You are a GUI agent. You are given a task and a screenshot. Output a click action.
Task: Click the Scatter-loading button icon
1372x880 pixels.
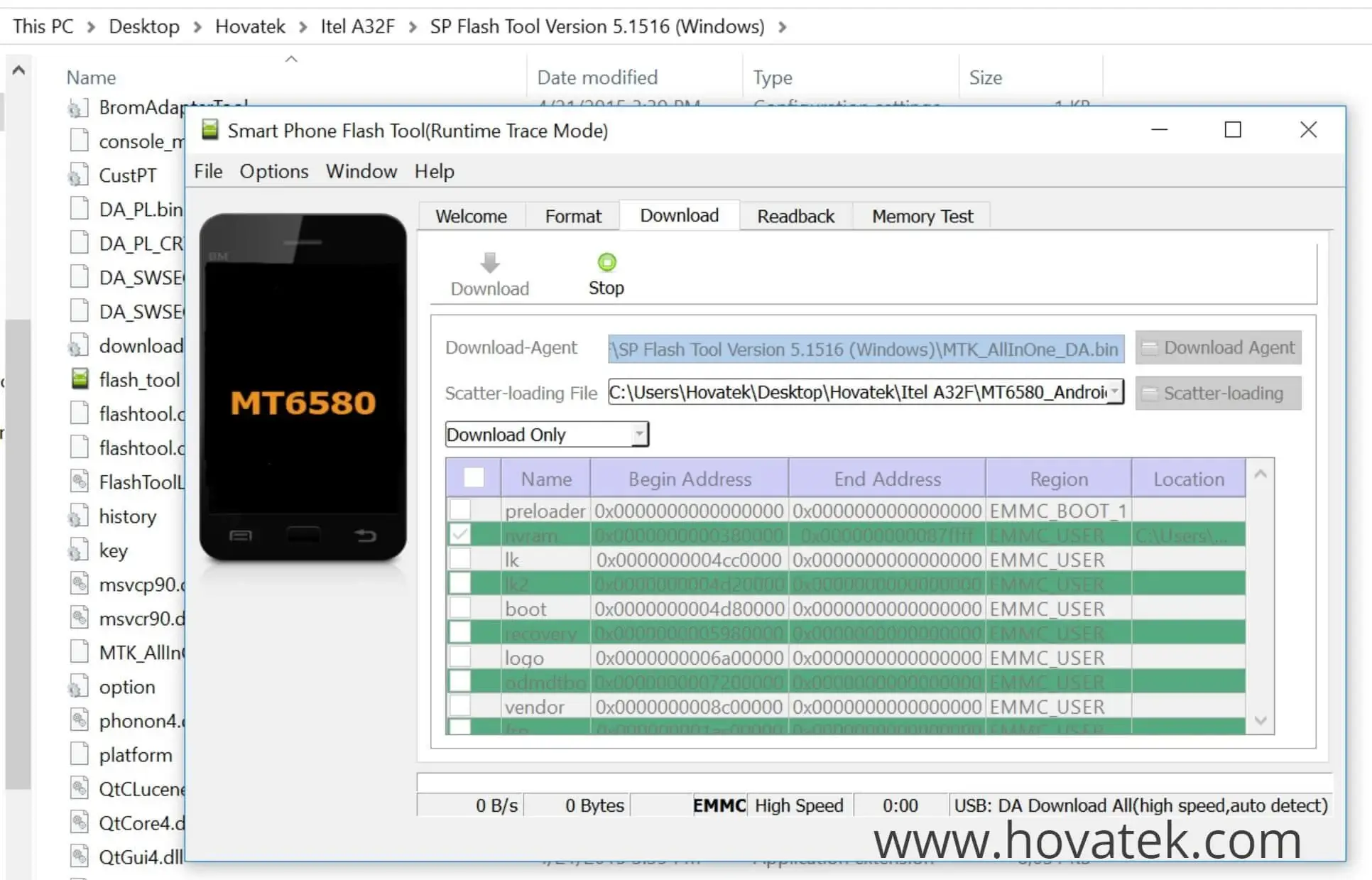[x=1152, y=393]
